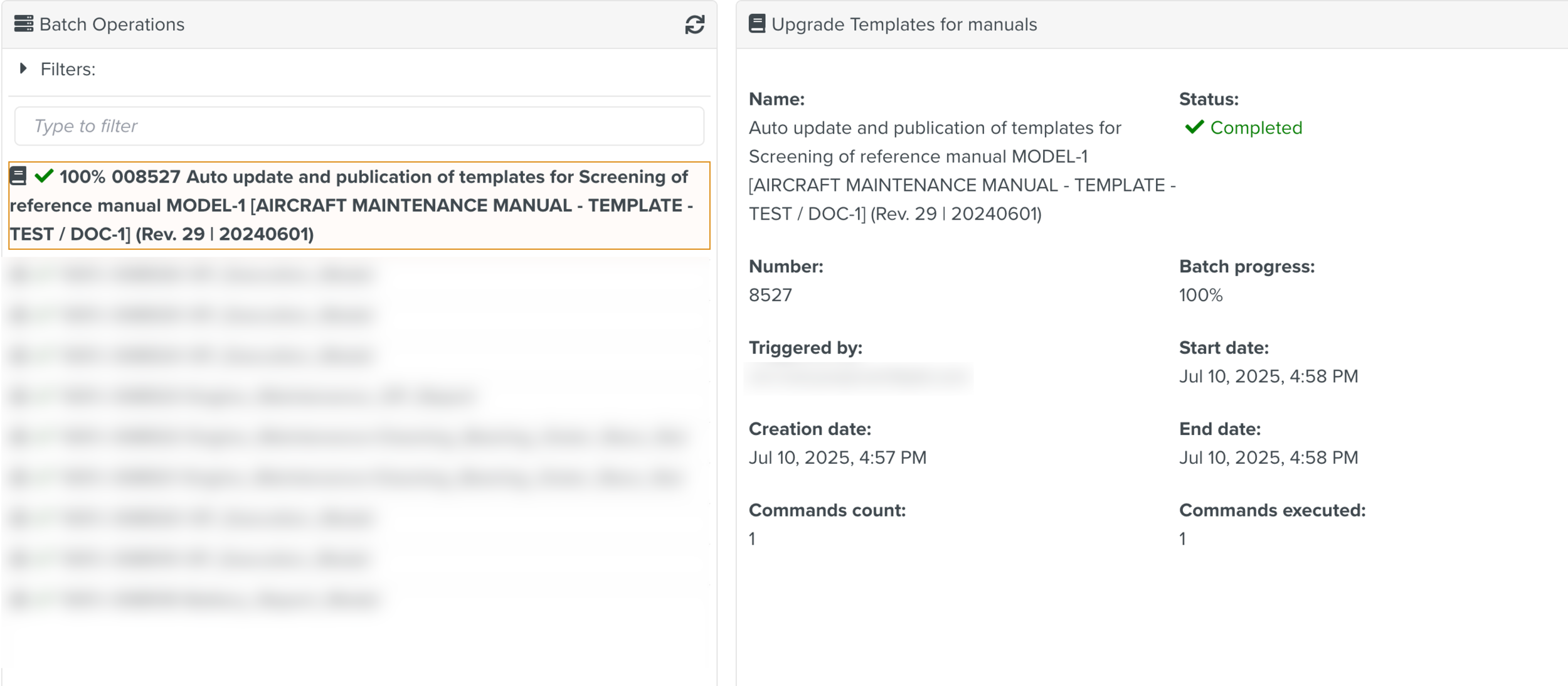Click the document icon of batch 008527 row
Screen dimensions: 1568x686
point(19,176)
